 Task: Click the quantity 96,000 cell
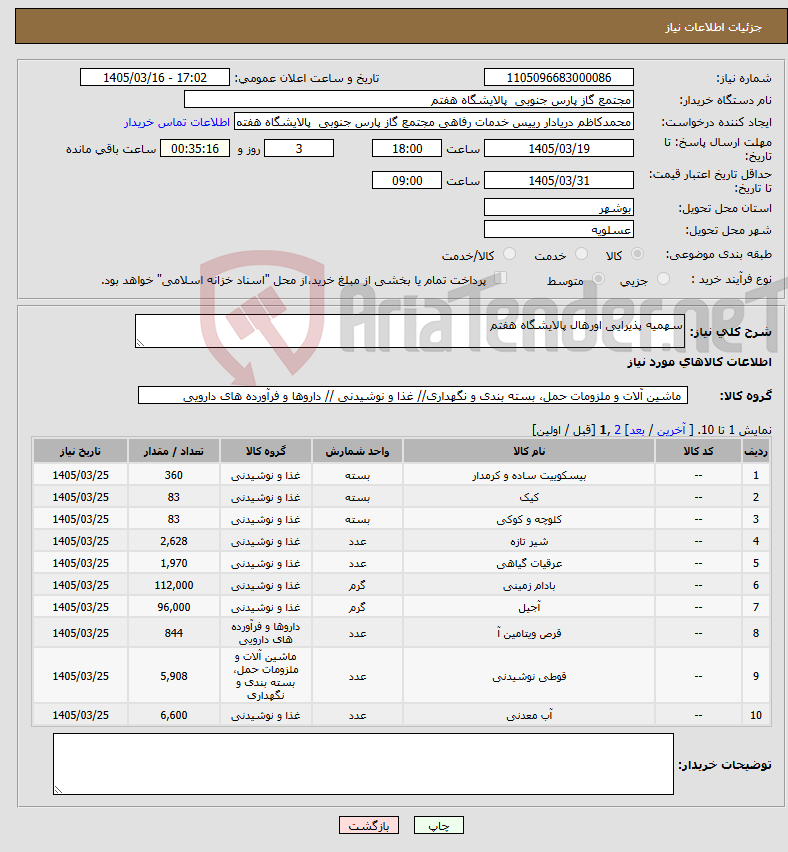[173, 607]
